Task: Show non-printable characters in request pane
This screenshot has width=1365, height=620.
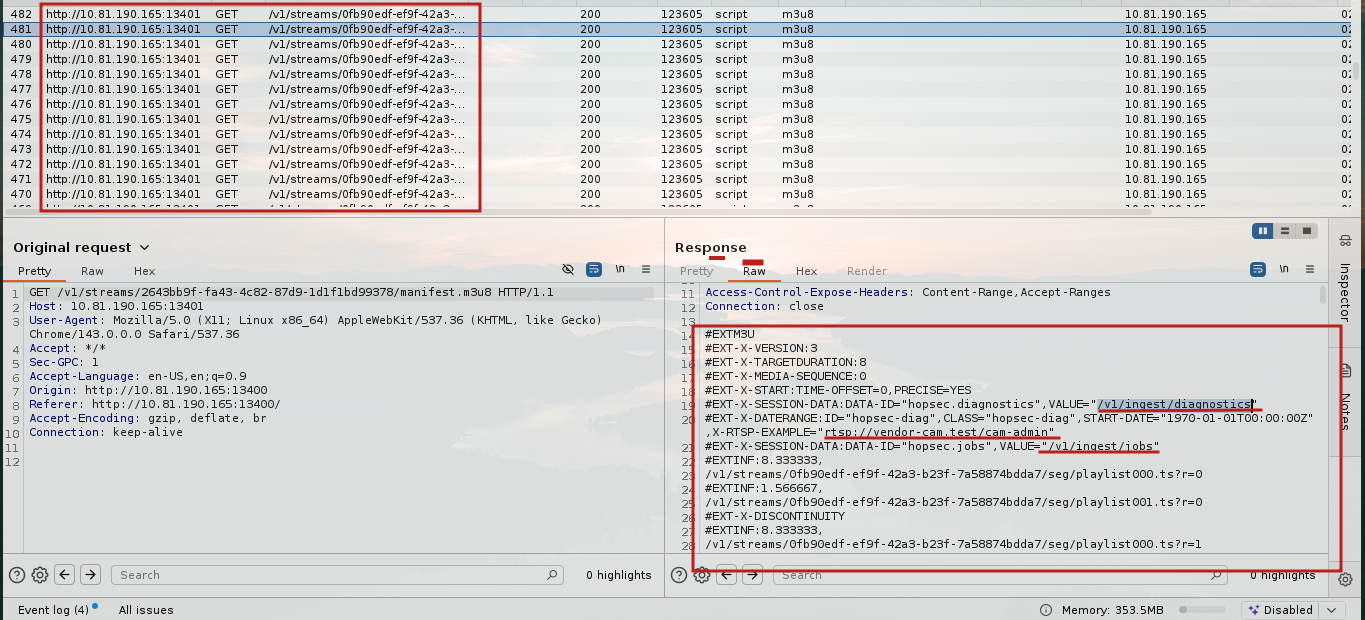Action: coord(620,270)
